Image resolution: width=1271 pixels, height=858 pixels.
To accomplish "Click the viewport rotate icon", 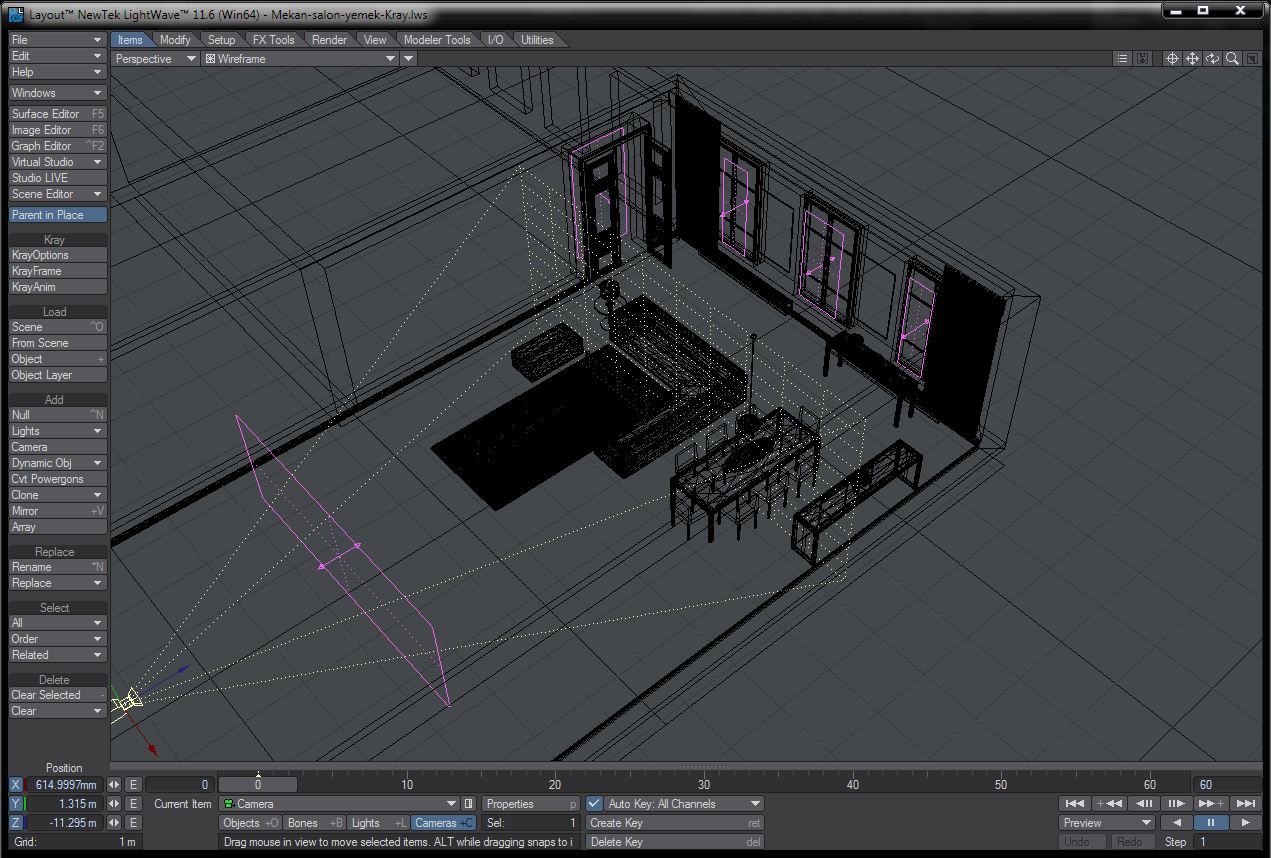I will coord(1212,59).
